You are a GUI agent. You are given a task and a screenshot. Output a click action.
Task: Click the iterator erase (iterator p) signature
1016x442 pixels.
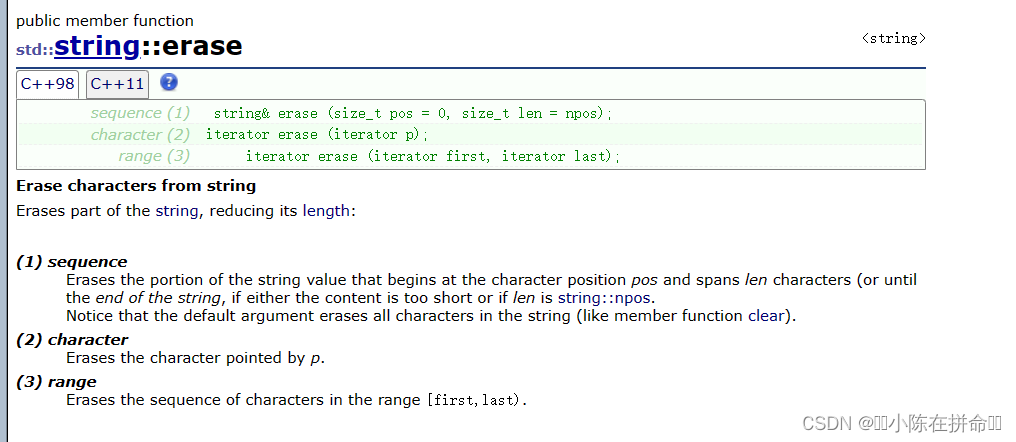click(318, 135)
